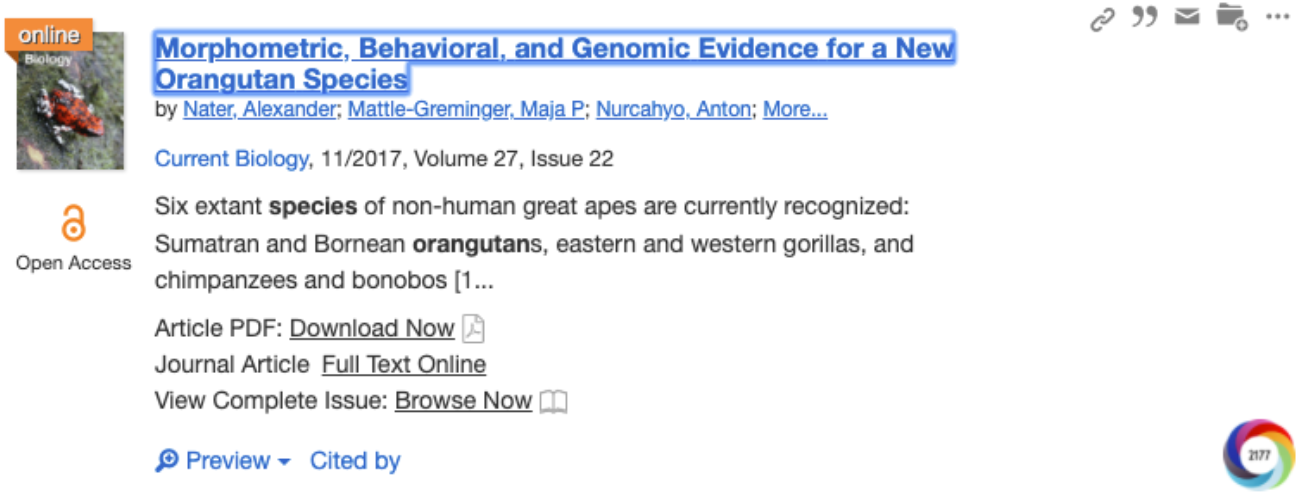Screen dimensions: 1306x502
Task: Click author Mattle-Greminger, Maja P
Action: 465,110
